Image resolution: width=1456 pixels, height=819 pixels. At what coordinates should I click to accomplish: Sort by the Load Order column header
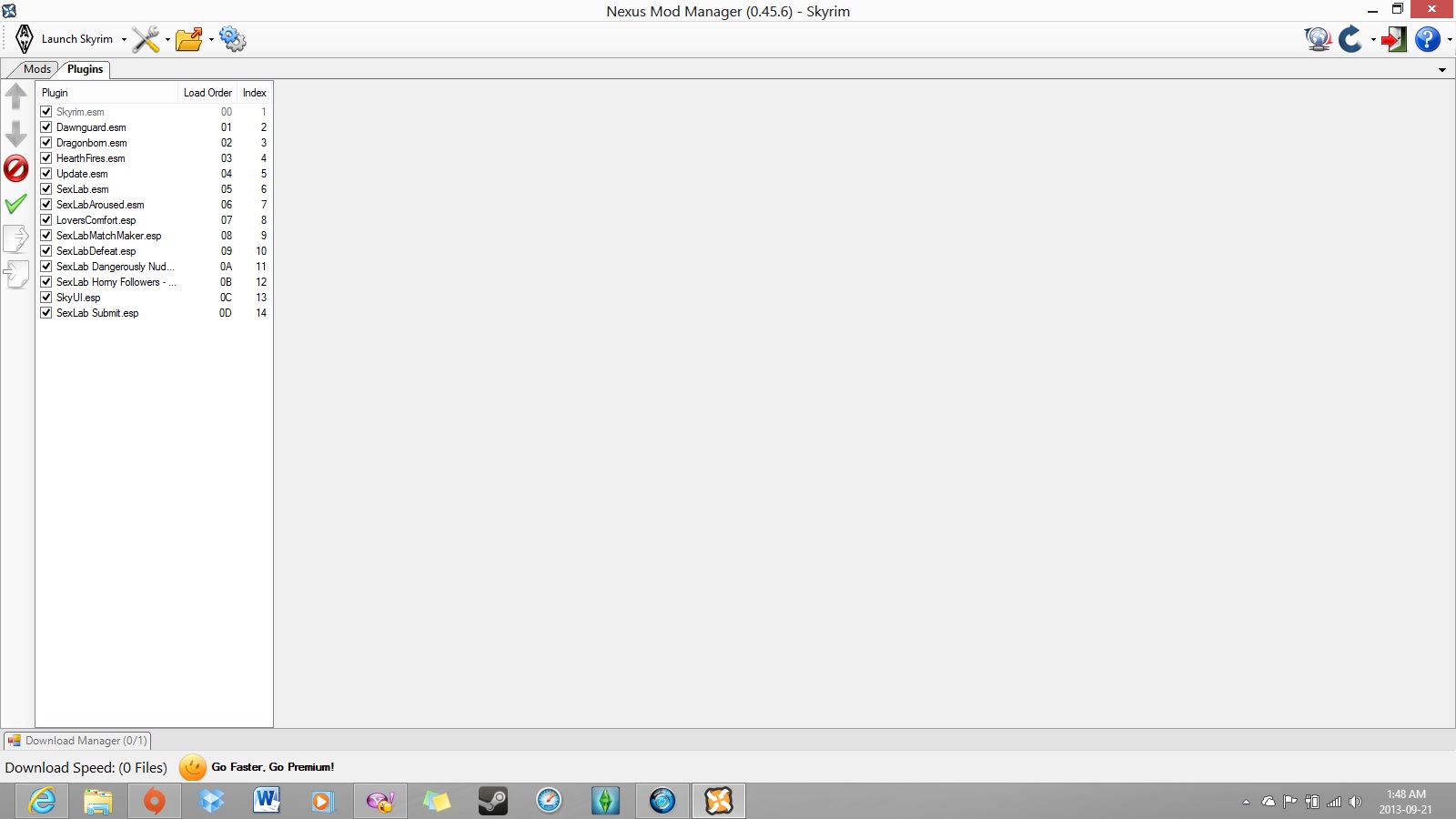click(x=207, y=93)
